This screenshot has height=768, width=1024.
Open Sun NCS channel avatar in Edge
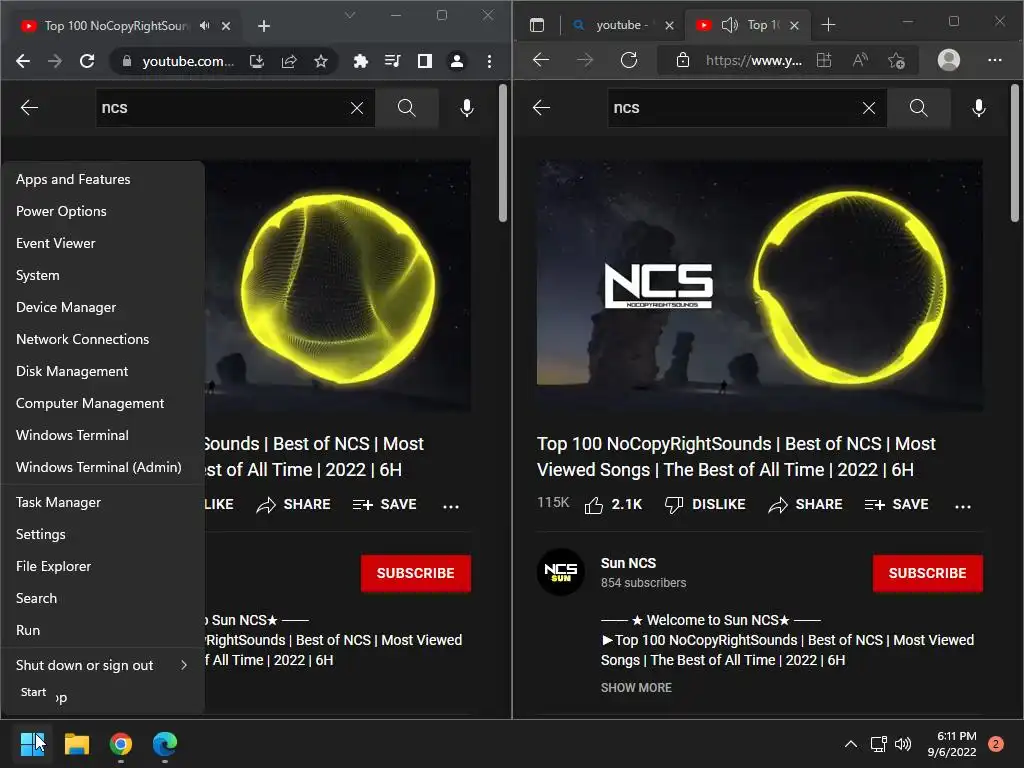(560, 572)
